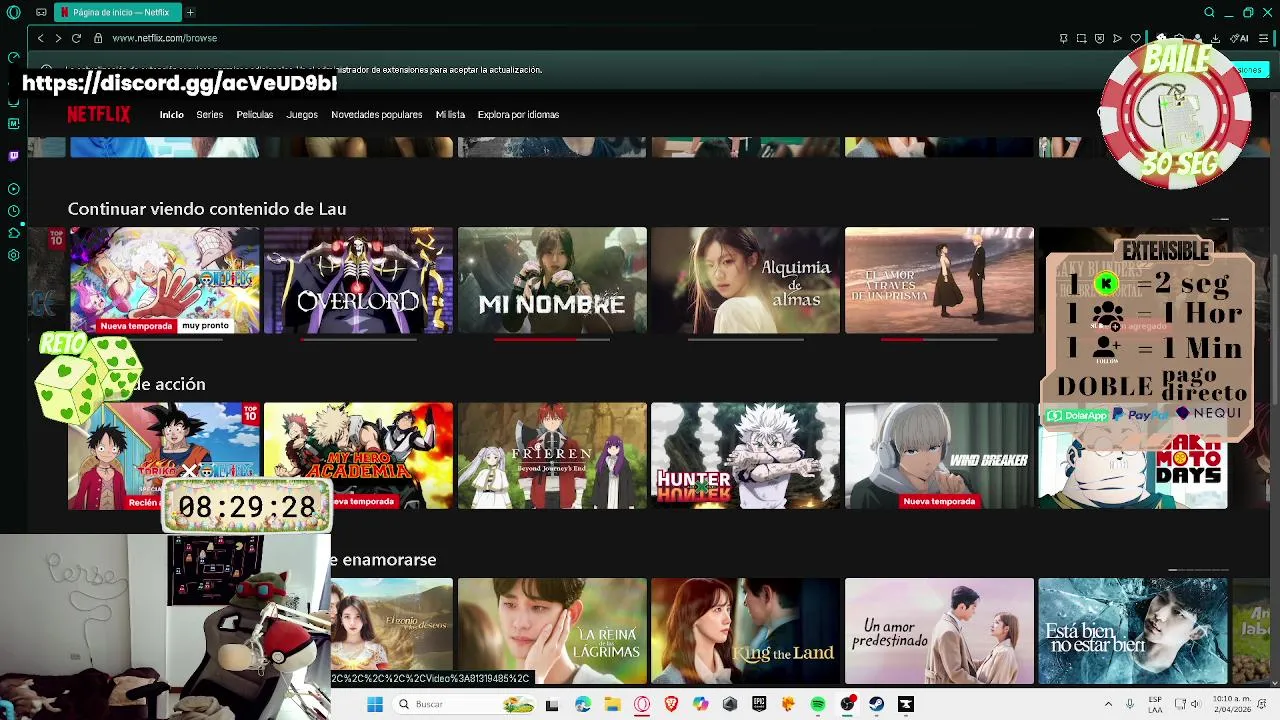The width and height of the screenshot is (1280, 720).
Task: Open History from the Opera sidebar
Action: click(13, 211)
